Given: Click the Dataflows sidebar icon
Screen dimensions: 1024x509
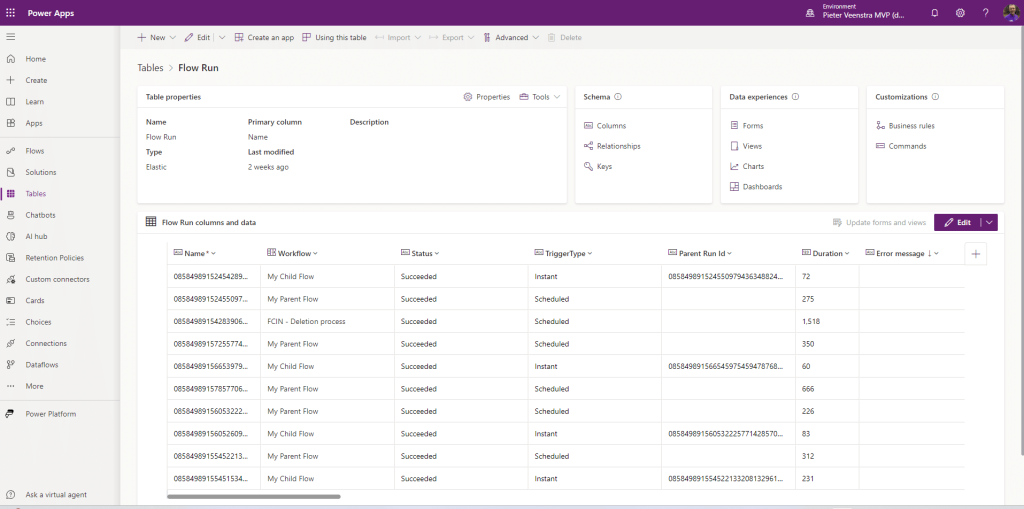Looking at the screenshot, I should [10, 365].
